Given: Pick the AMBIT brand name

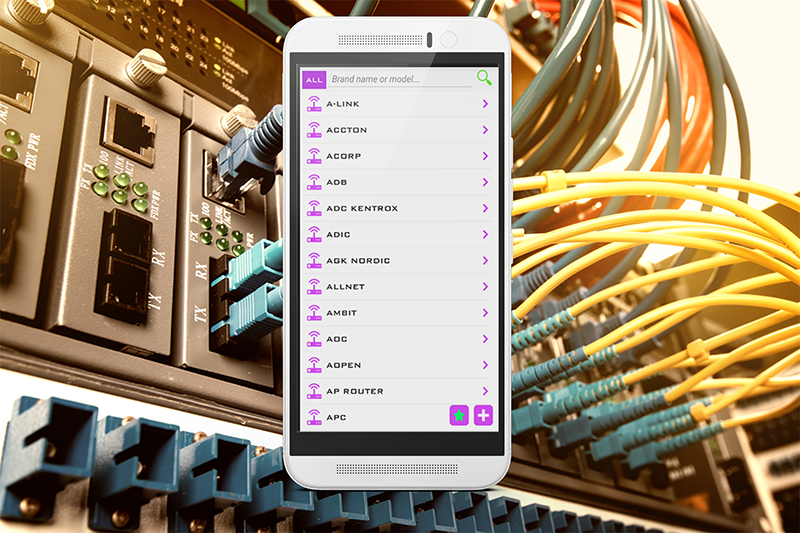Looking at the screenshot, I should pyautogui.click(x=342, y=313).
